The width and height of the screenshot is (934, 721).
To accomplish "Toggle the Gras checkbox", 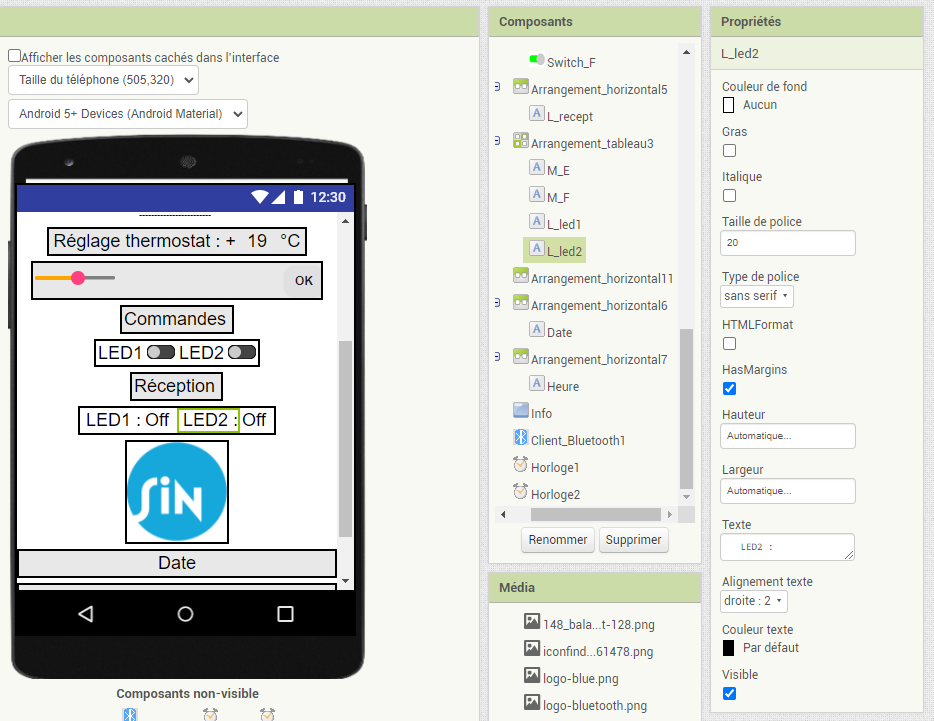I will [729, 151].
